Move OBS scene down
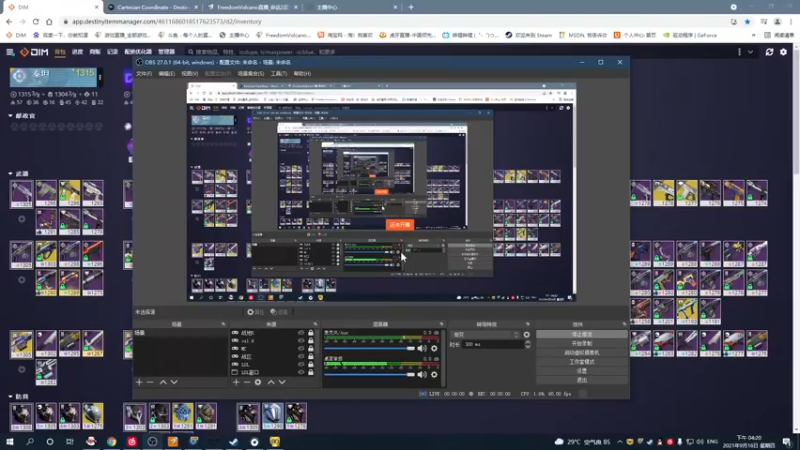 point(174,382)
